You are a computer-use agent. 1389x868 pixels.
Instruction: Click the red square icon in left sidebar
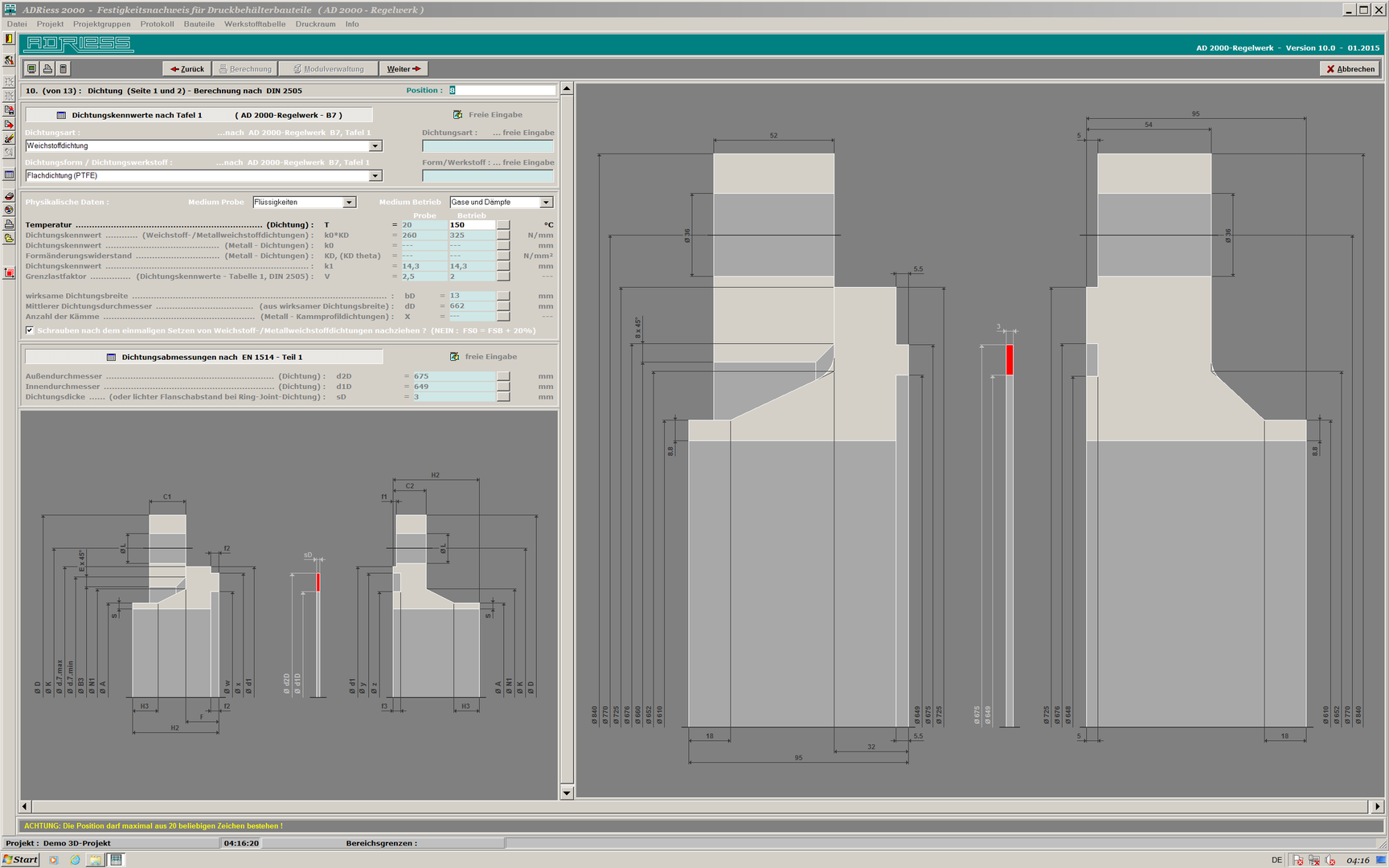tap(9, 273)
